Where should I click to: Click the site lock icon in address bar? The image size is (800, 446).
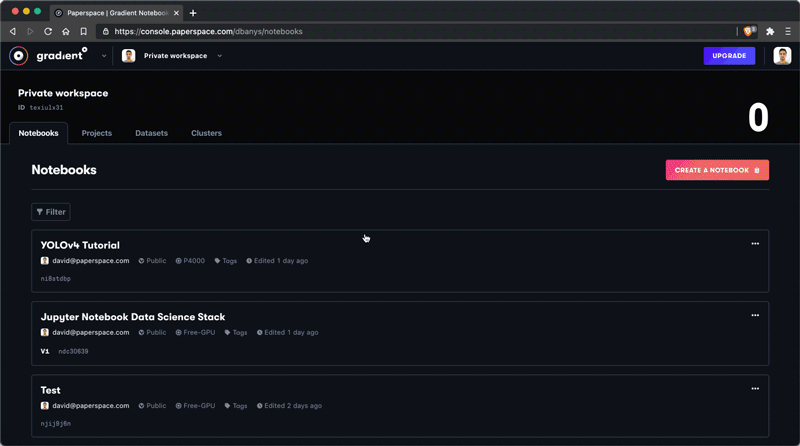tap(106, 32)
